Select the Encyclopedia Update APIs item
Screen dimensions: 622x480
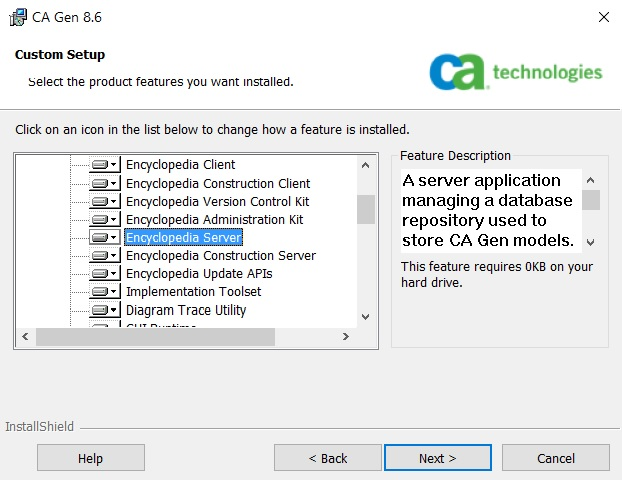[198, 273]
